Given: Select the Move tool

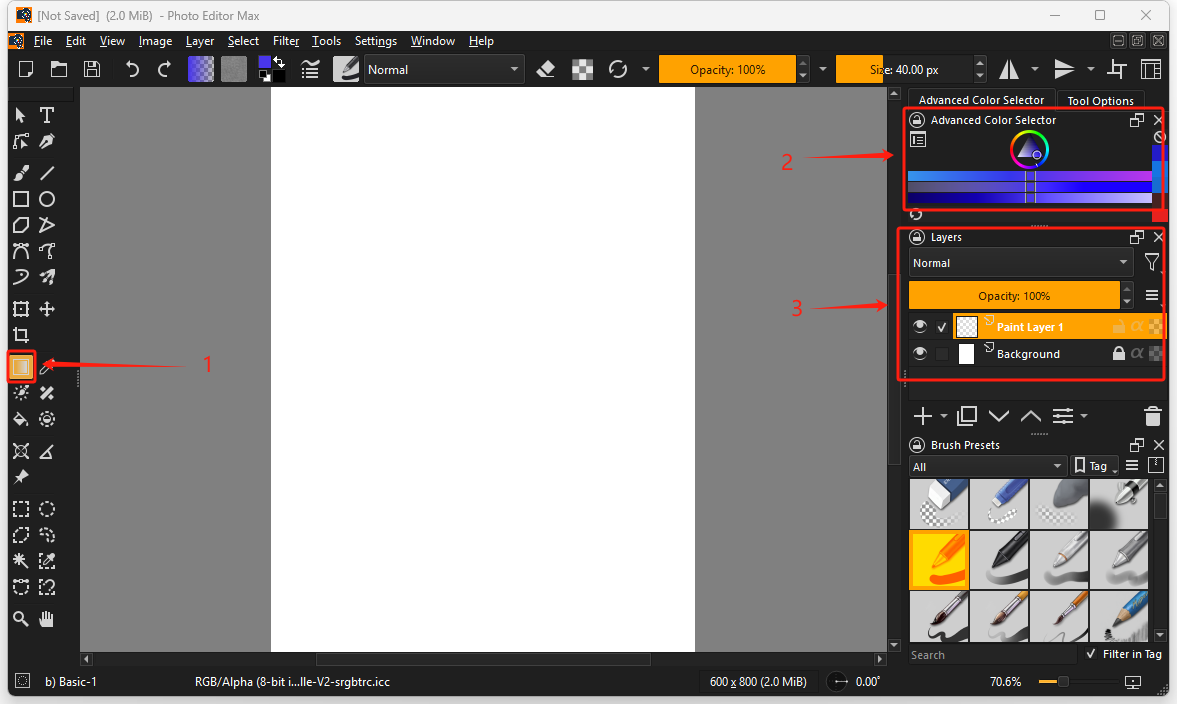Looking at the screenshot, I should point(47,309).
